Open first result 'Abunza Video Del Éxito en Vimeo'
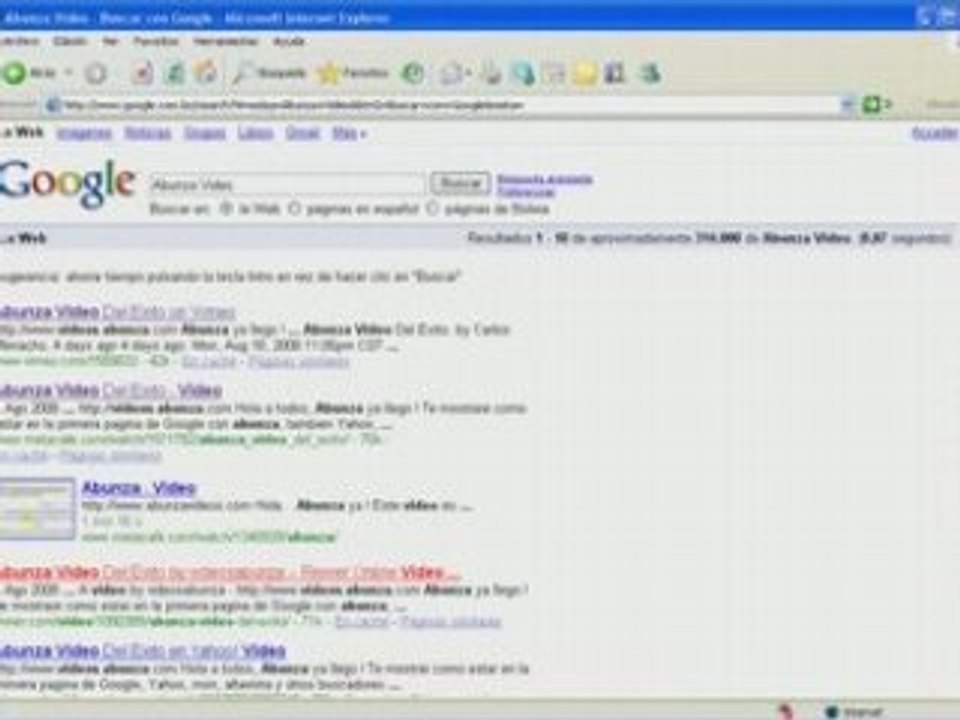Image resolution: width=960 pixels, height=720 pixels. point(118,312)
